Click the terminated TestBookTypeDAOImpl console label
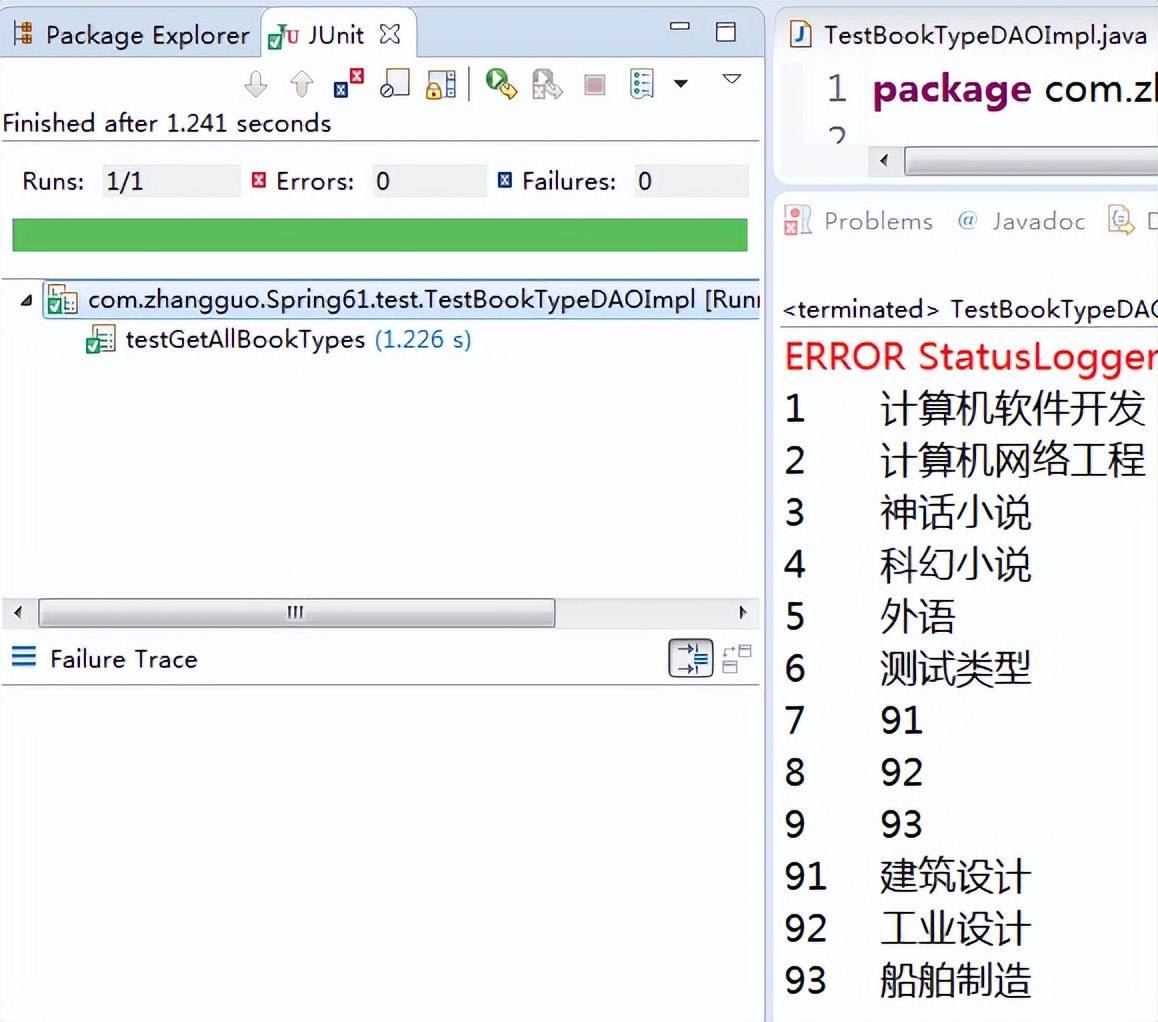Screen dimensions: 1158x1022 (969, 309)
